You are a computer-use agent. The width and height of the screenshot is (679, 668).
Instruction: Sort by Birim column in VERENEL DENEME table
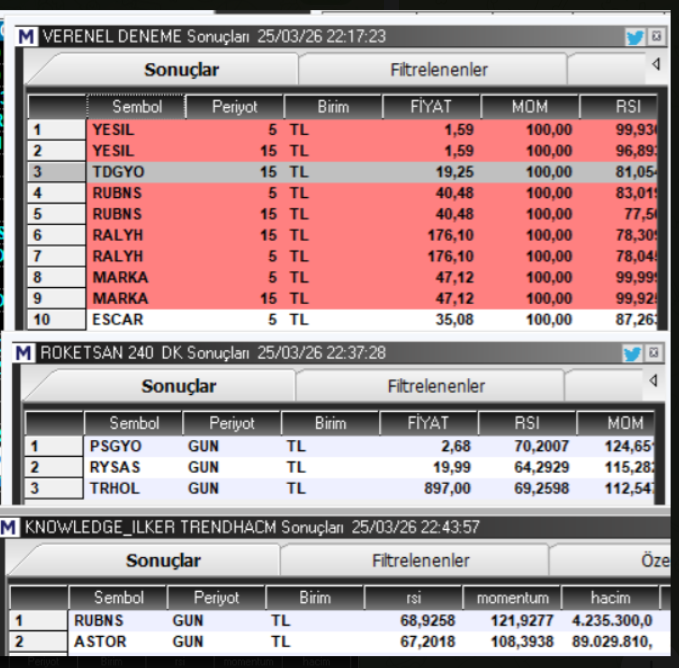pos(333,106)
